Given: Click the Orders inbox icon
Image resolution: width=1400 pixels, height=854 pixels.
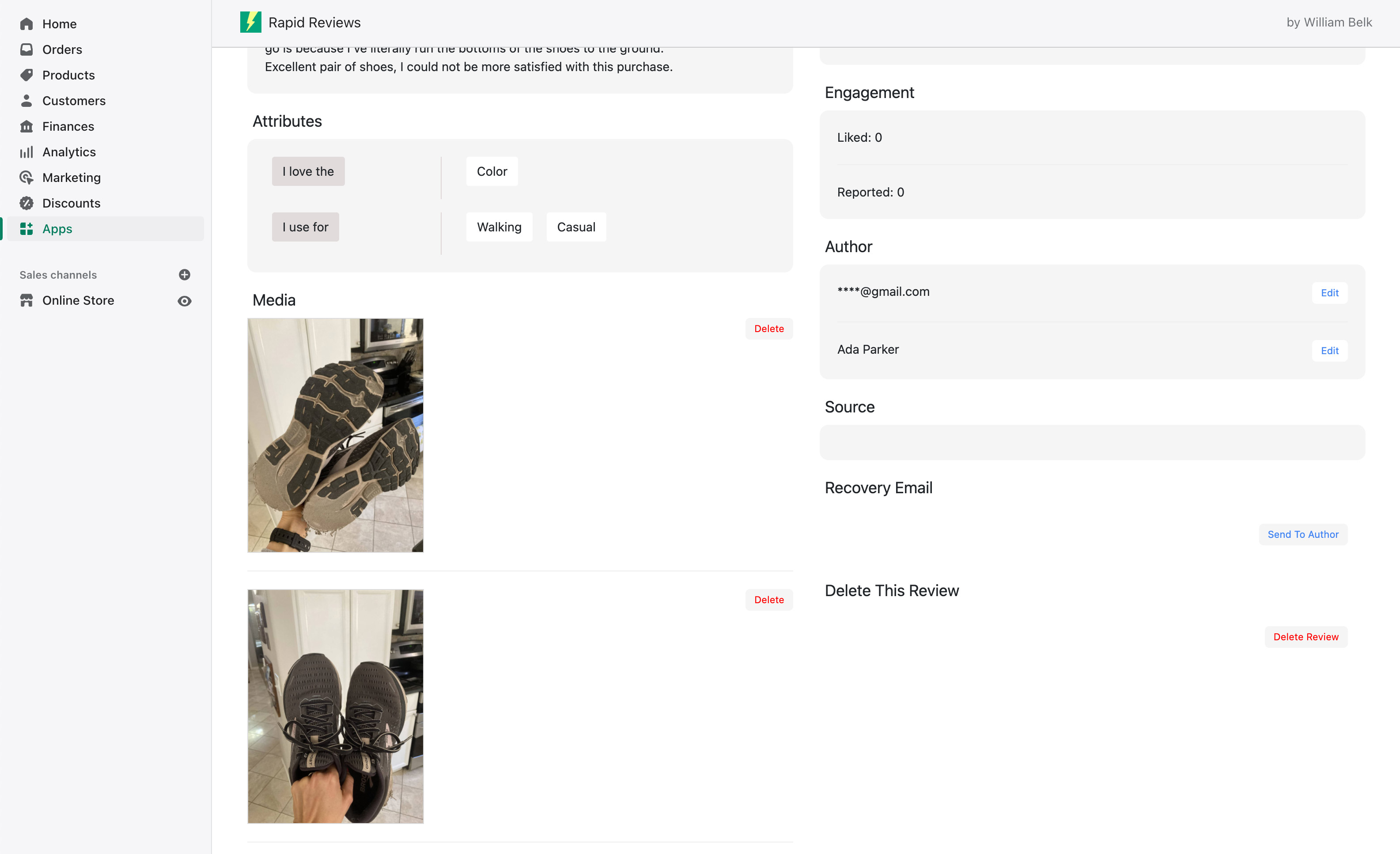Looking at the screenshot, I should [x=26, y=49].
